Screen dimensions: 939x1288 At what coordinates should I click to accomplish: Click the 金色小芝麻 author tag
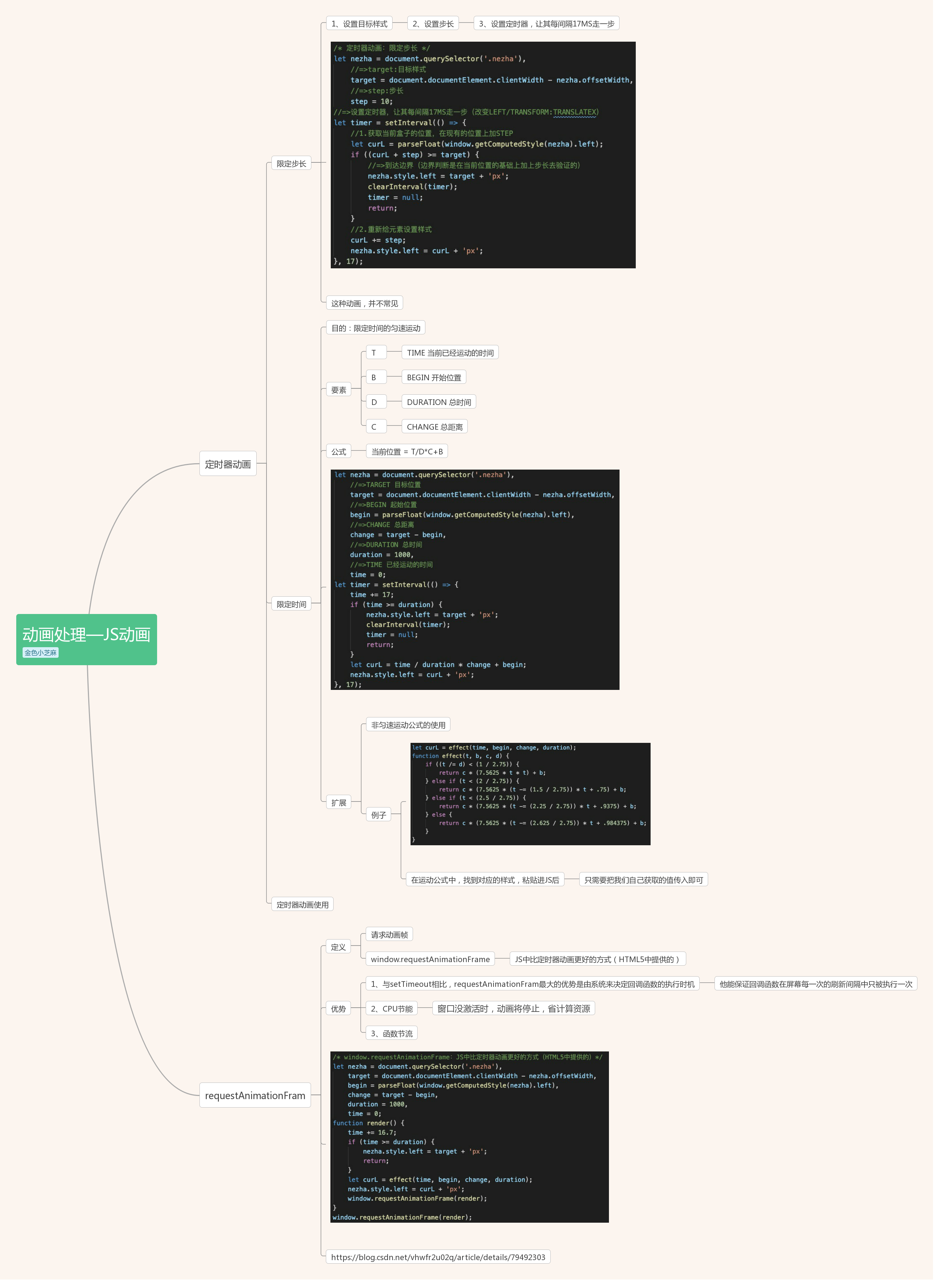point(40,652)
